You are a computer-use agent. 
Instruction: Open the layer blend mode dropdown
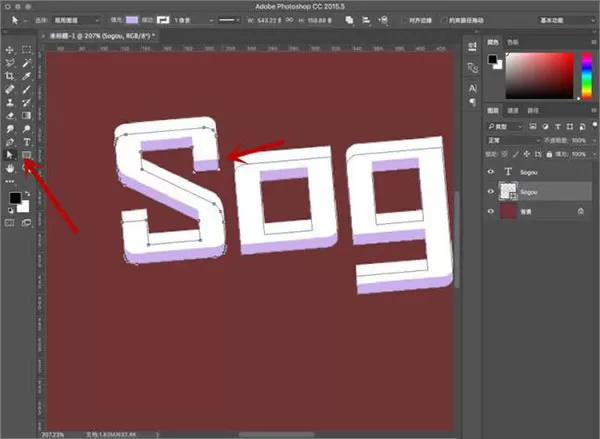(514, 140)
